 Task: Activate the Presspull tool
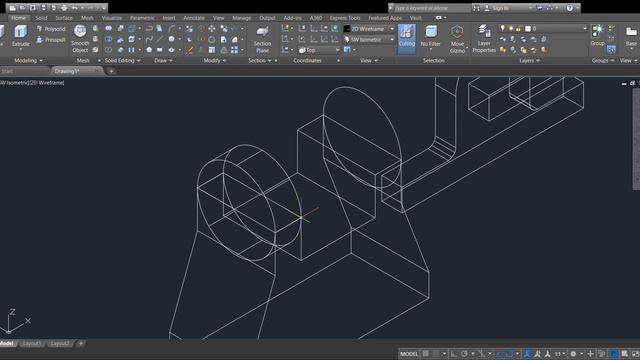(51, 40)
